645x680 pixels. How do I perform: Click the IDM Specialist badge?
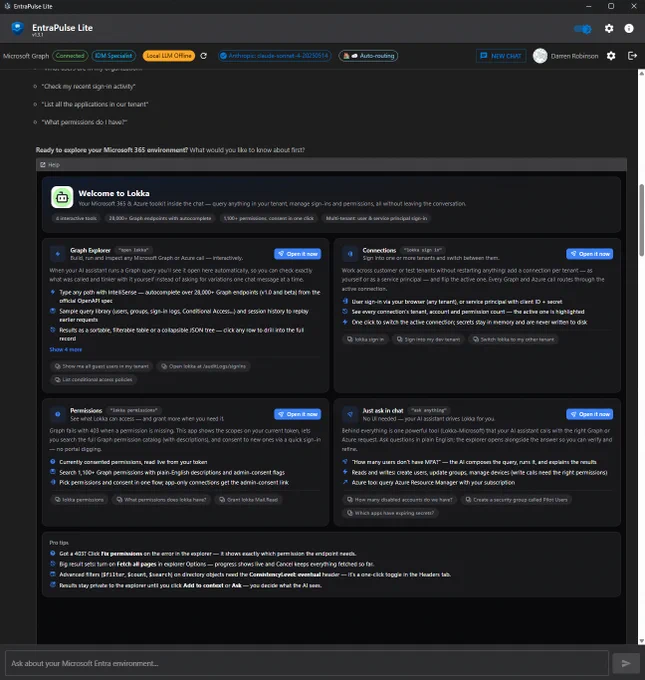(114, 56)
